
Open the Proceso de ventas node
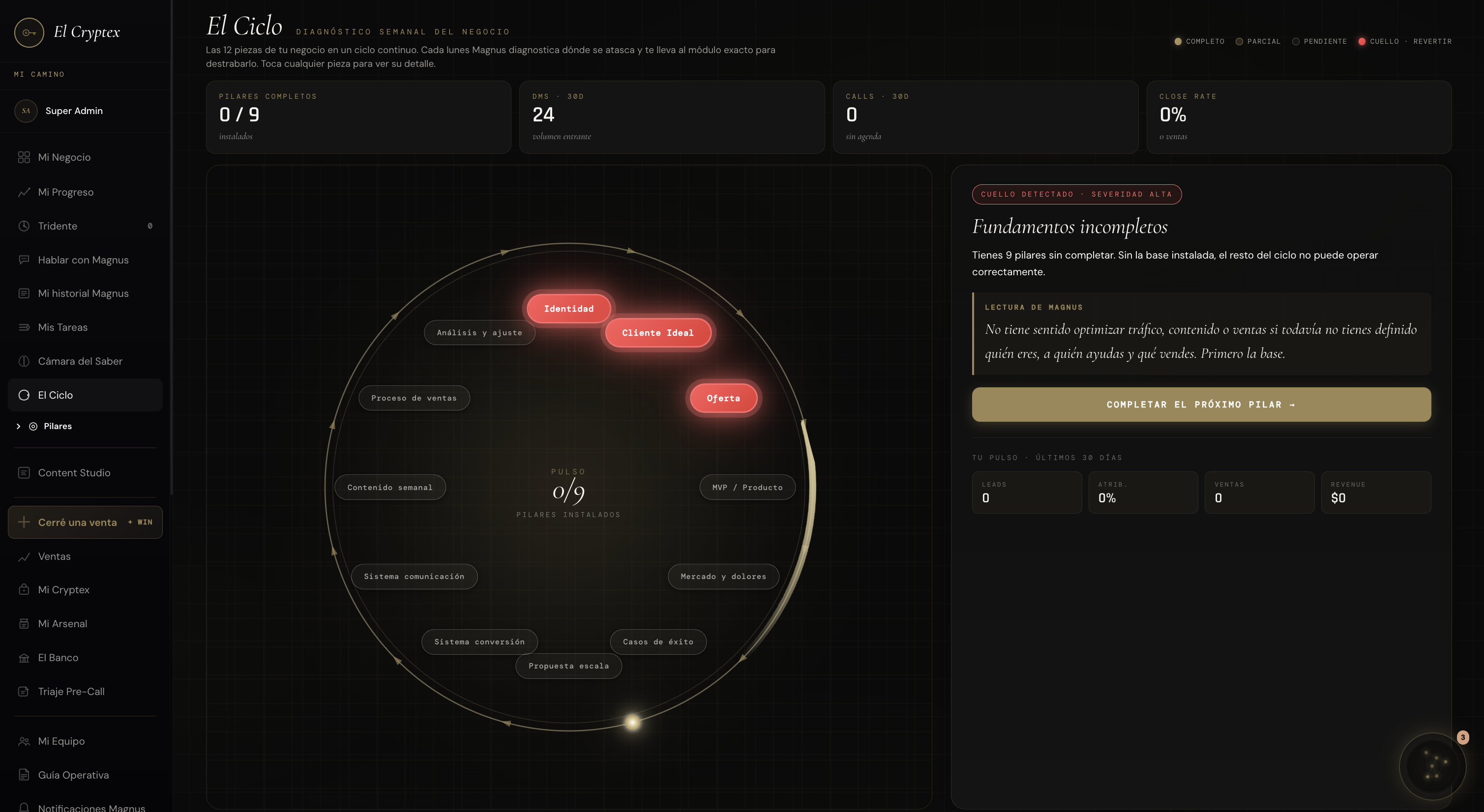[414, 398]
